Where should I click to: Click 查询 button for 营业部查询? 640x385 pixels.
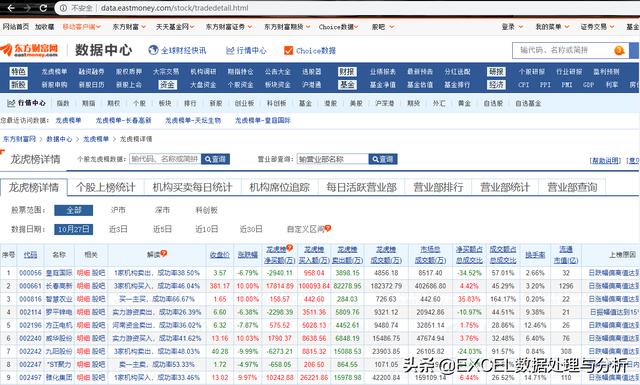click(383, 159)
